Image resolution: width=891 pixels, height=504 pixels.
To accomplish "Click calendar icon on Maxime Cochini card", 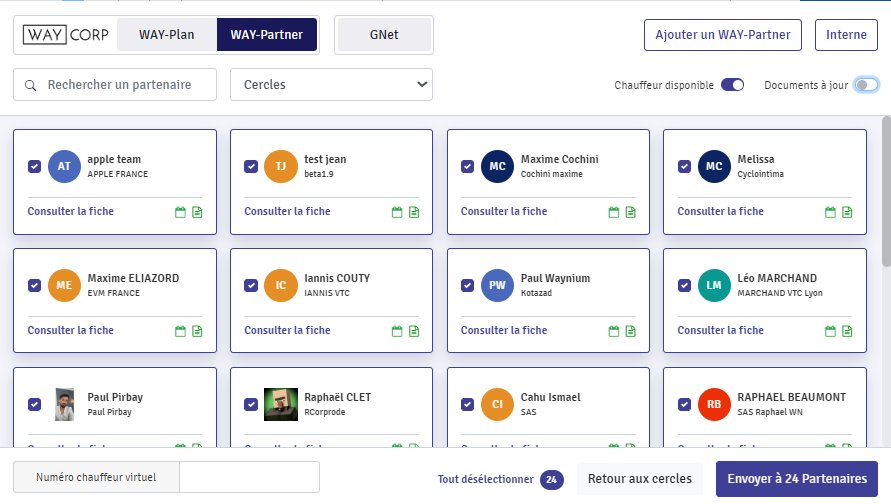I will 614,212.
